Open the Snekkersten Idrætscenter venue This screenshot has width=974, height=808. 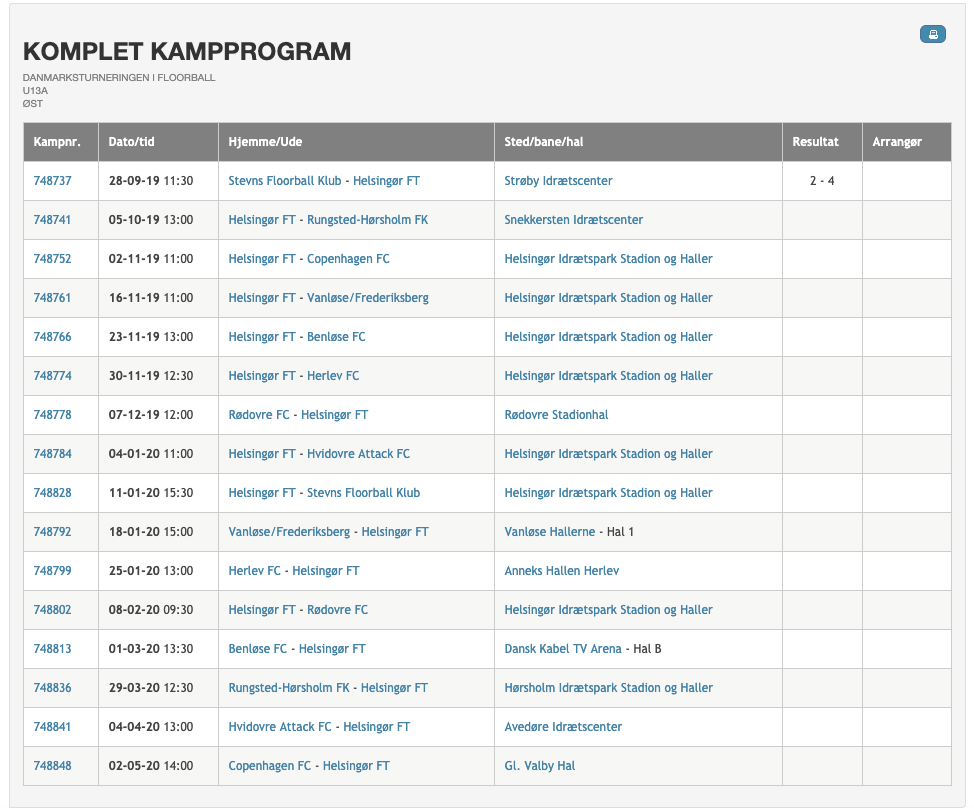573,220
